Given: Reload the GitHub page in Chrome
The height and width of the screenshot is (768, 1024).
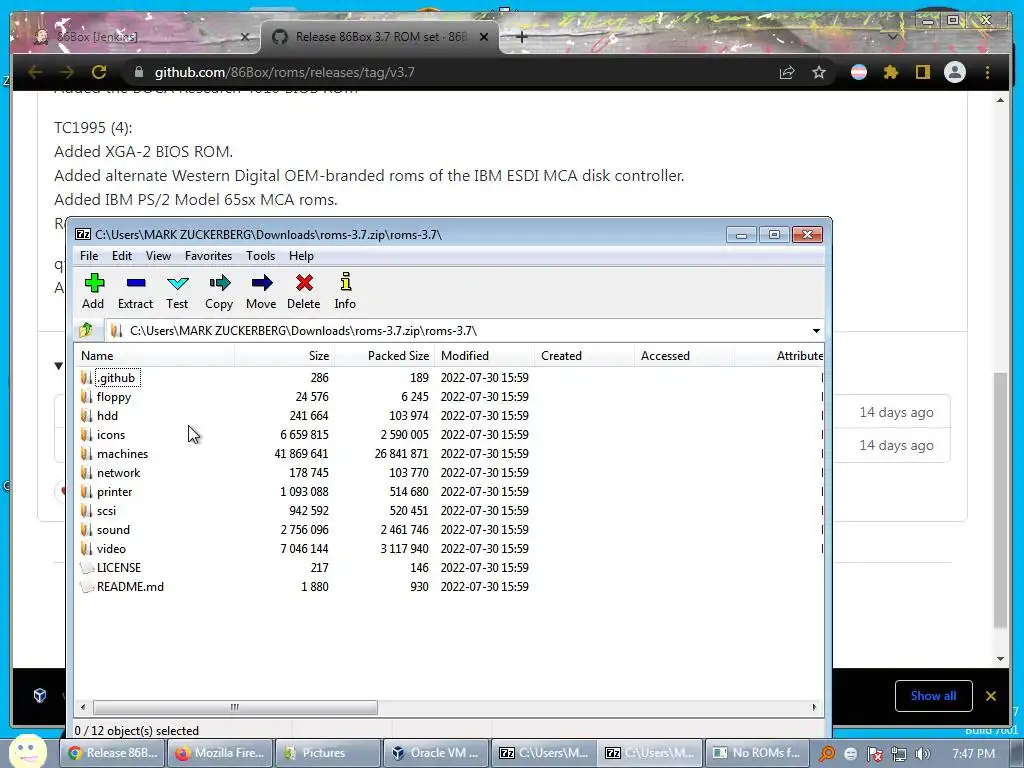Looking at the screenshot, I should pyautogui.click(x=99, y=72).
